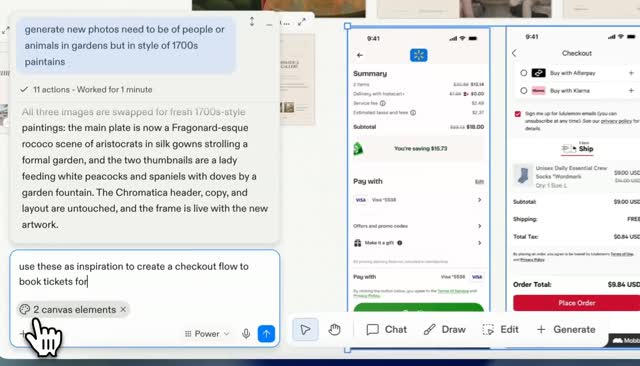Expand Offers and promo codes row
The image size is (640, 366).
[418, 226]
